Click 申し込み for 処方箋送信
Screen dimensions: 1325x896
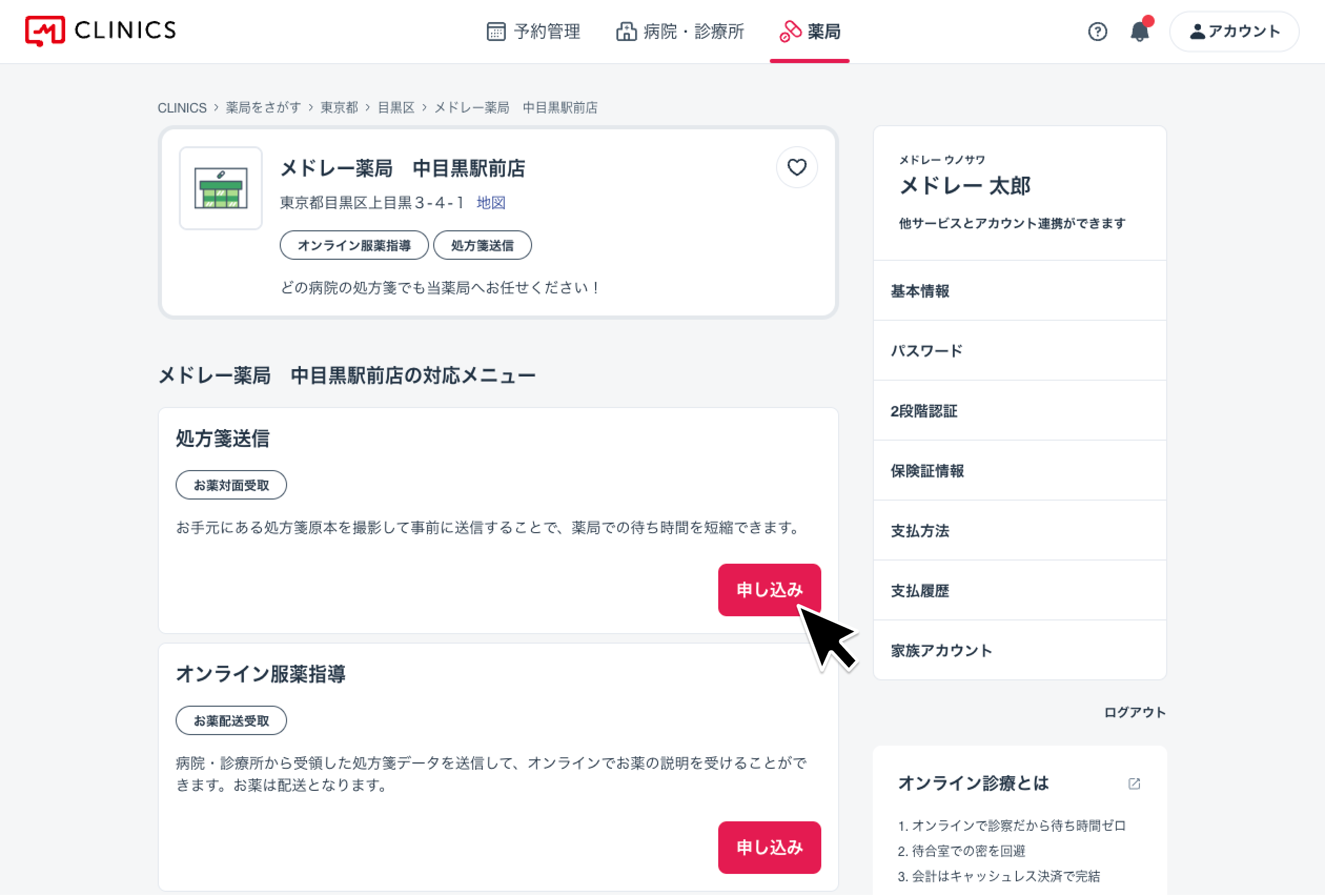click(x=769, y=590)
